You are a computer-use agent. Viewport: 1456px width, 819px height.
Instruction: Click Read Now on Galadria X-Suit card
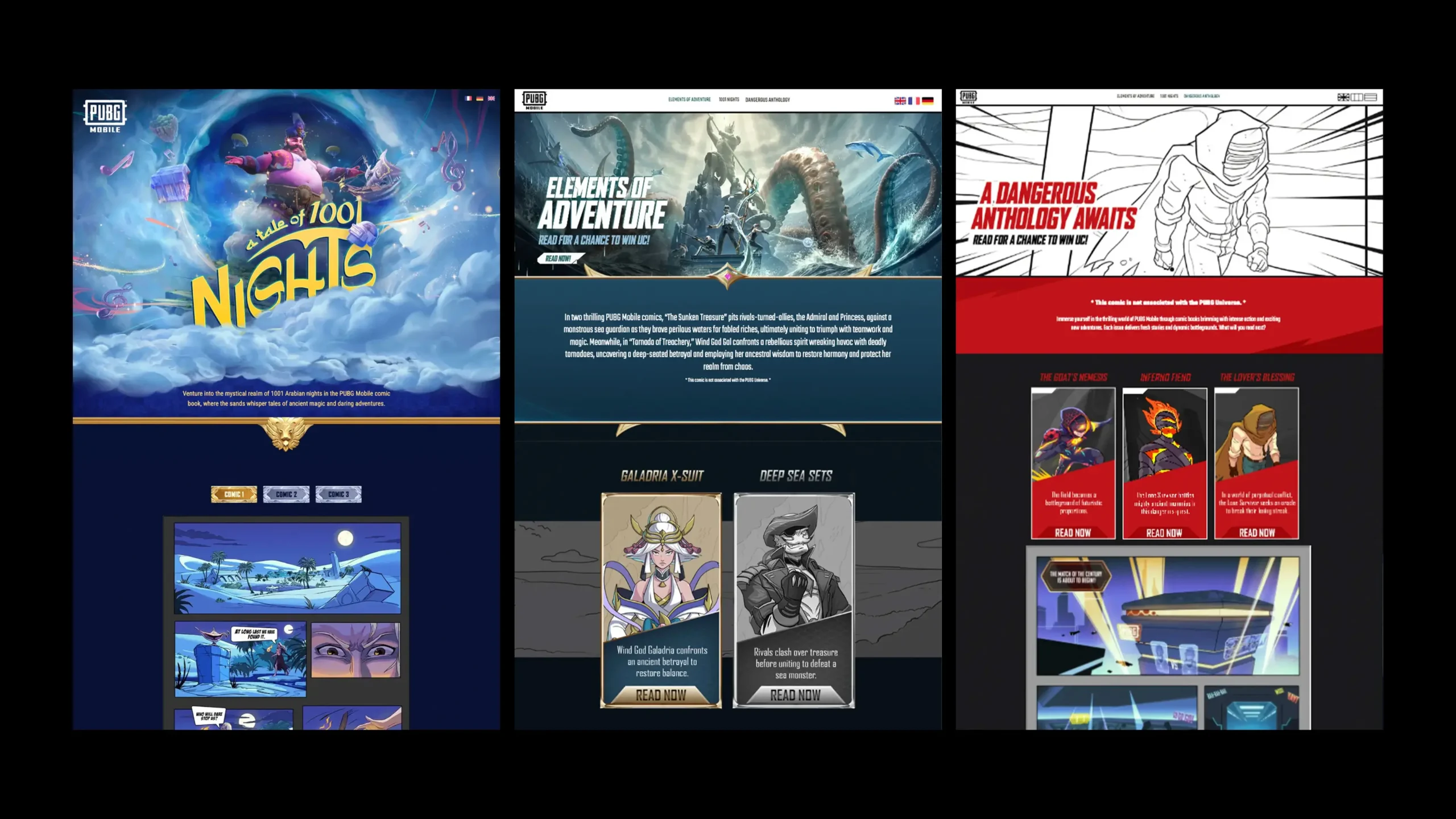pos(661,695)
